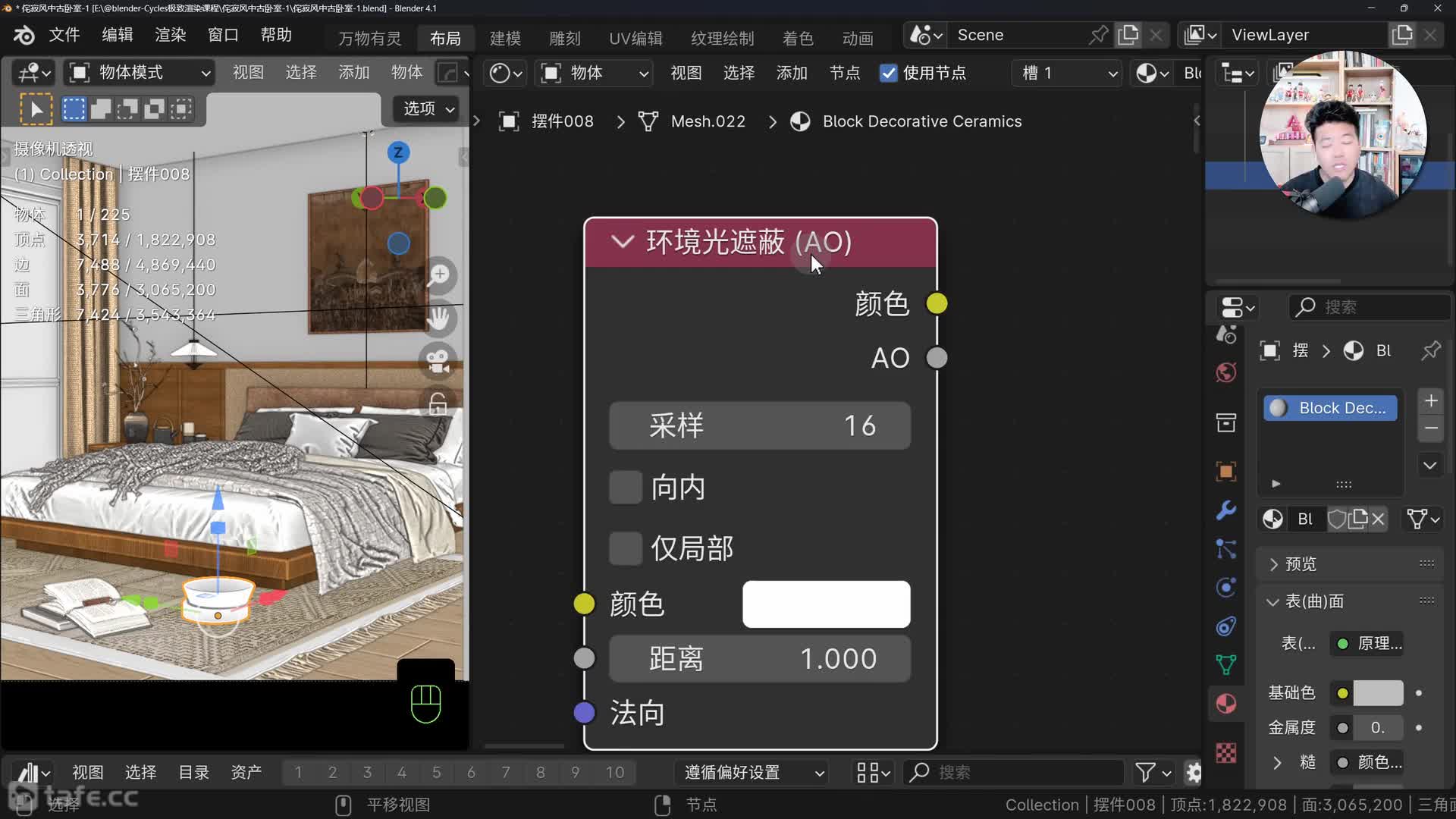1456x819 pixels.
Task: Enable the 向内 checkbox
Action: pos(626,488)
